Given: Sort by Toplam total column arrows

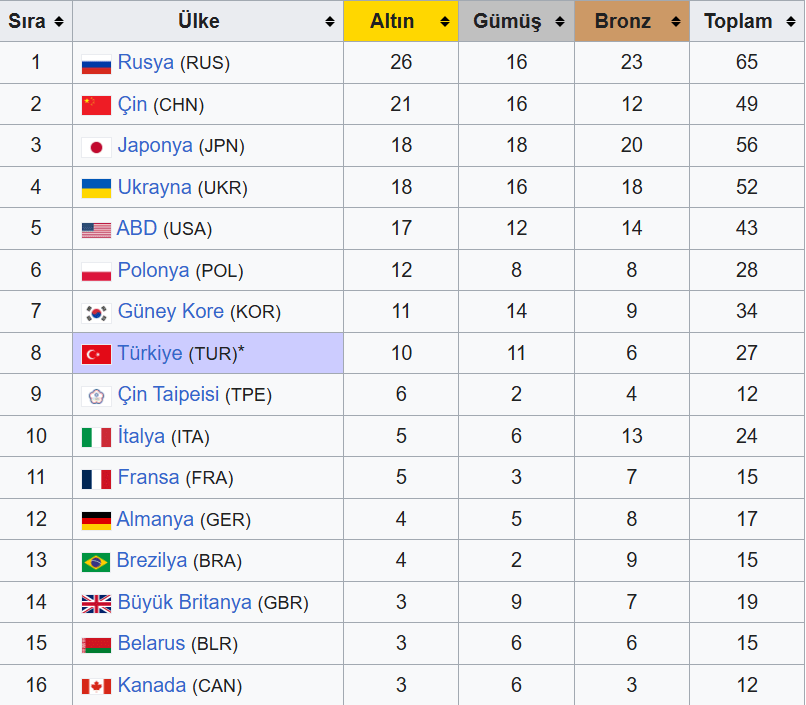Looking at the screenshot, I should point(792,22).
